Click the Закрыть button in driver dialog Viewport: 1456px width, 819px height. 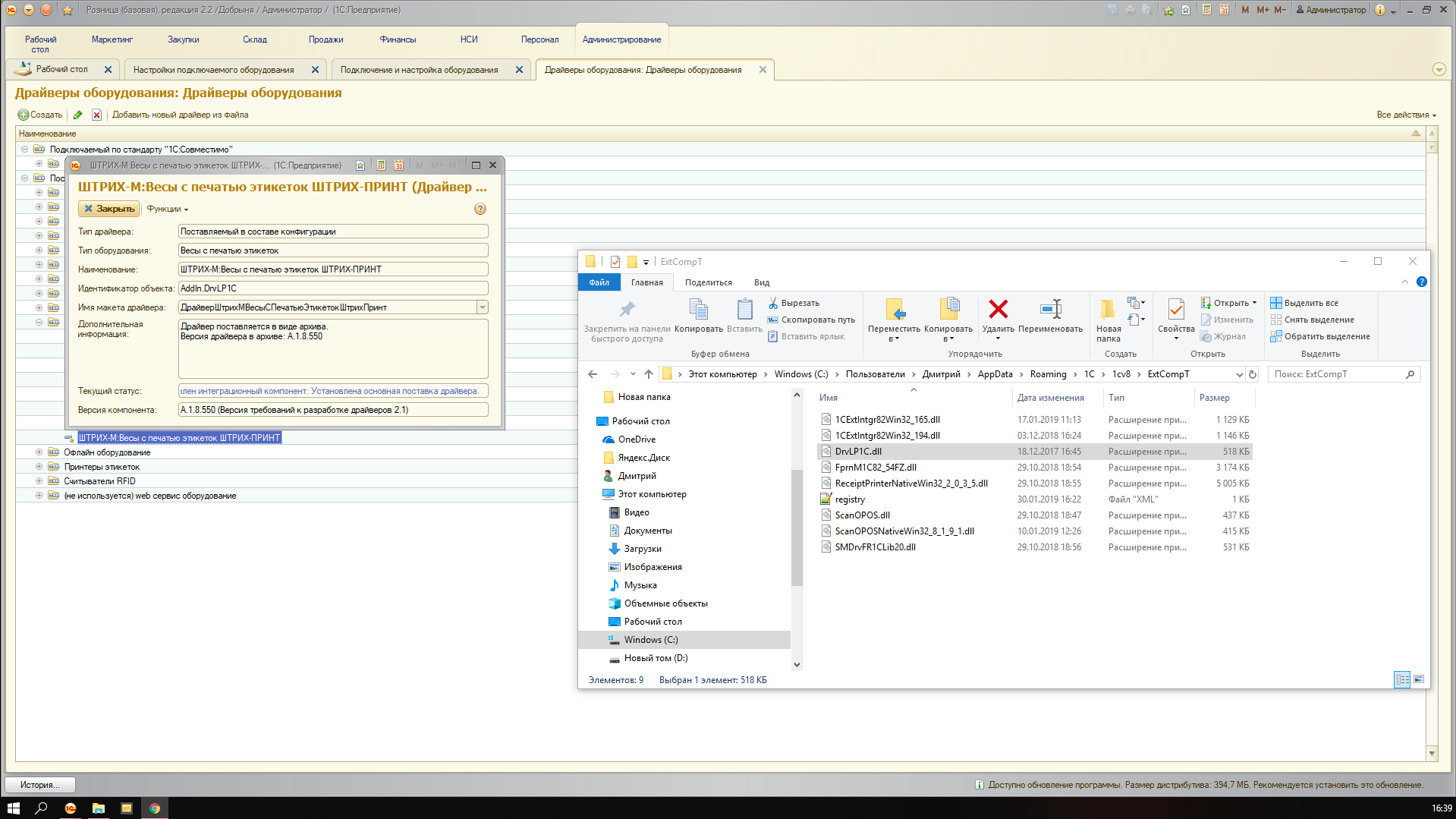click(109, 209)
